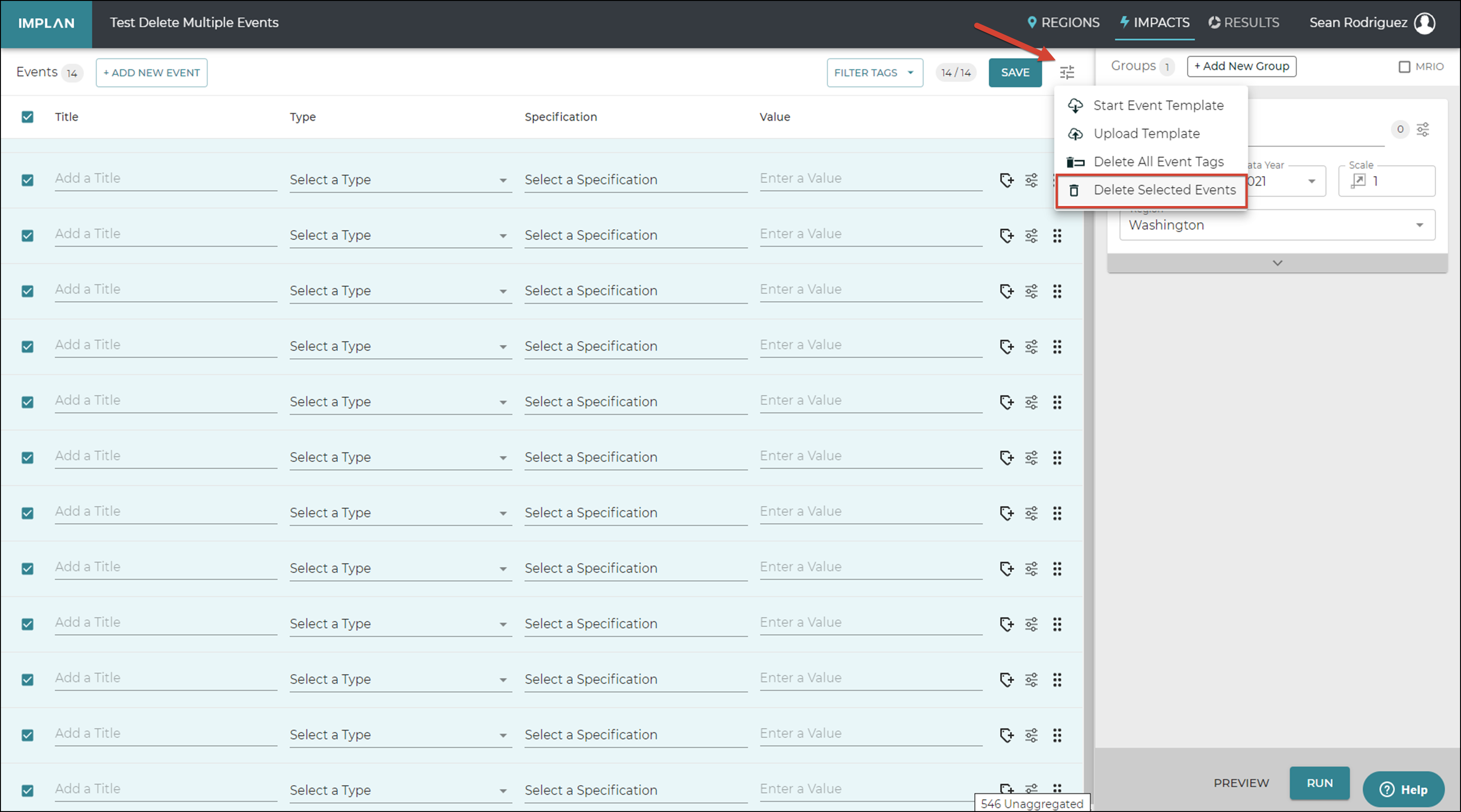Open the Washington region dropdown

[1277, 225]
